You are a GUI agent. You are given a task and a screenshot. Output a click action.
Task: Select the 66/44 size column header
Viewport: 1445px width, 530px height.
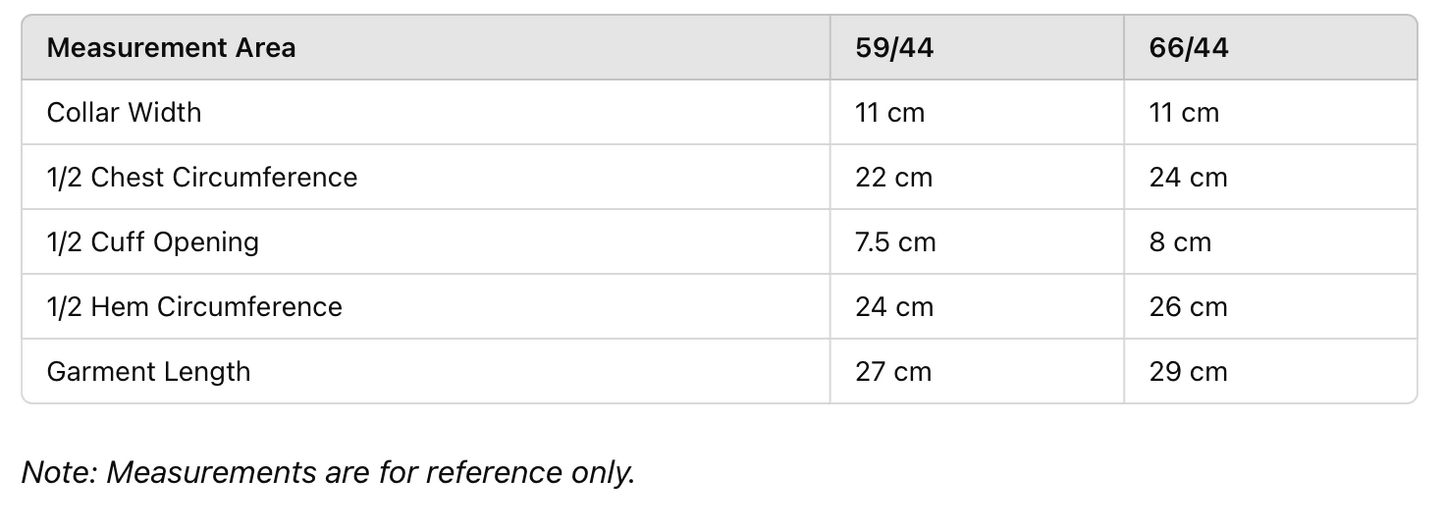(x=1189, y=48)
